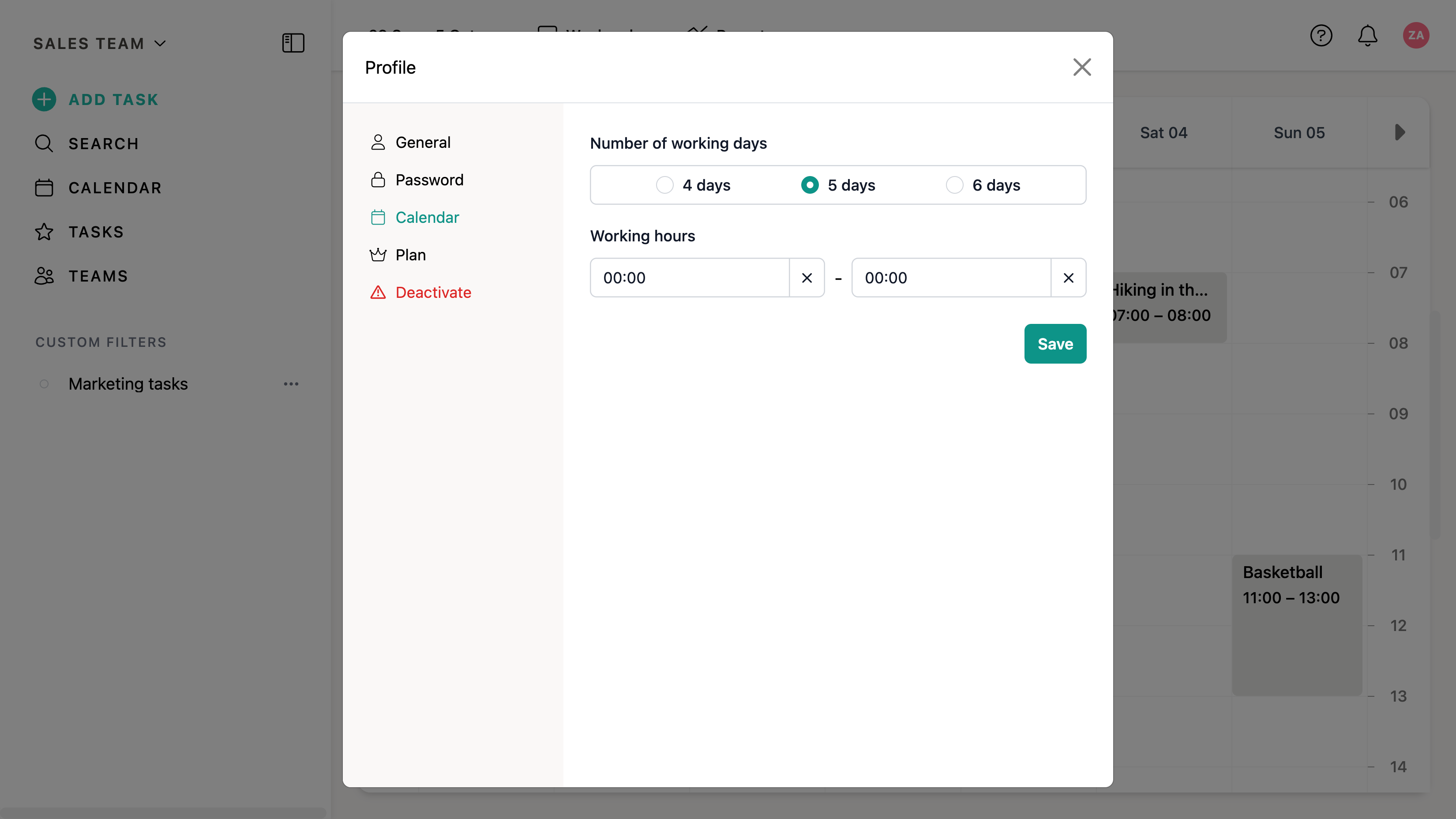Click the start working hours field

(x=690, y=278)
